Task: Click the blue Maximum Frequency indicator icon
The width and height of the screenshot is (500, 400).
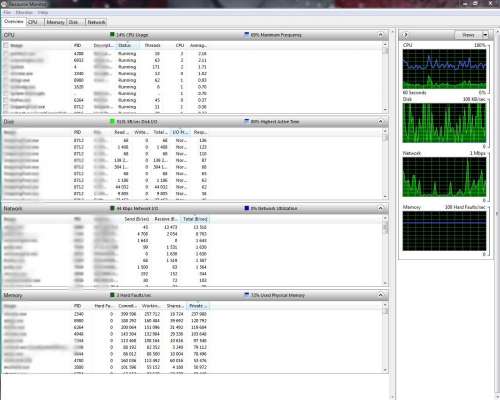Action: click(x=247, y=35)
